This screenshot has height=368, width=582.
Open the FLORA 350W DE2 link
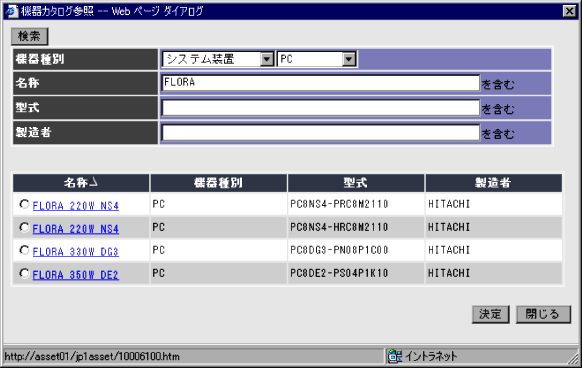point(76,275)
